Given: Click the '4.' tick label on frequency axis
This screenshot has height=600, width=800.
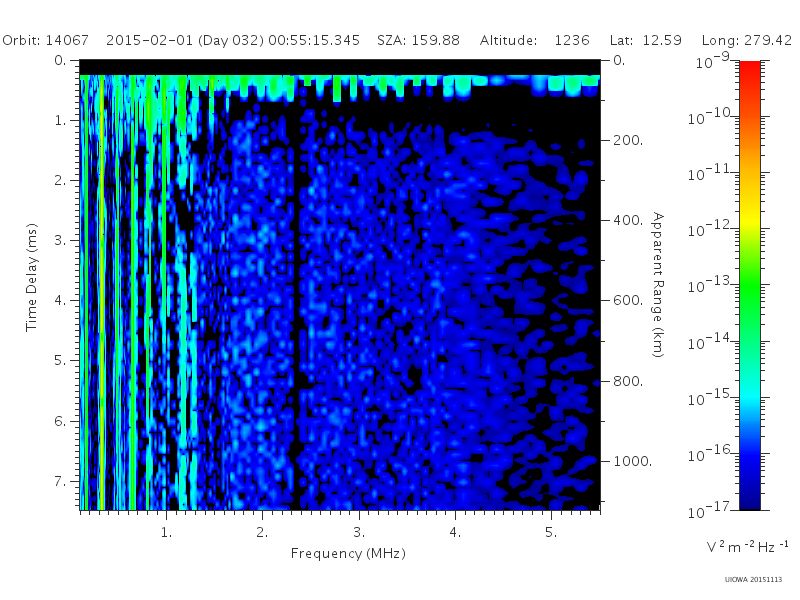Looking at the screenshot, I should (x=455, y=532).
